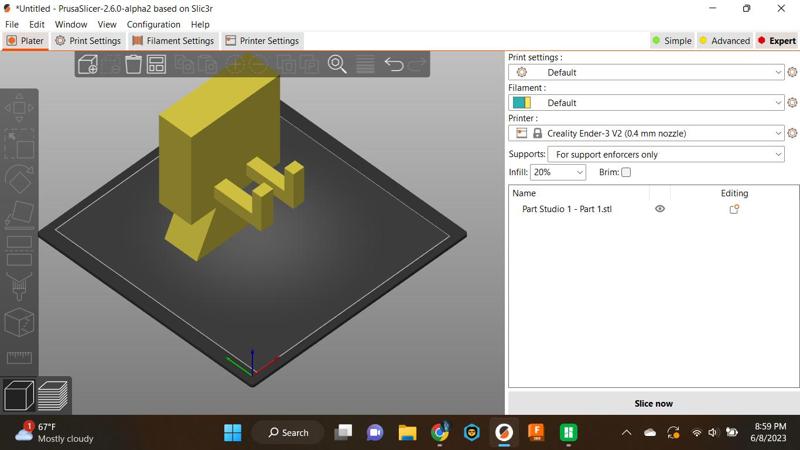
Task: Click the Paste toolbar icon
Action: tap(208, 64)
